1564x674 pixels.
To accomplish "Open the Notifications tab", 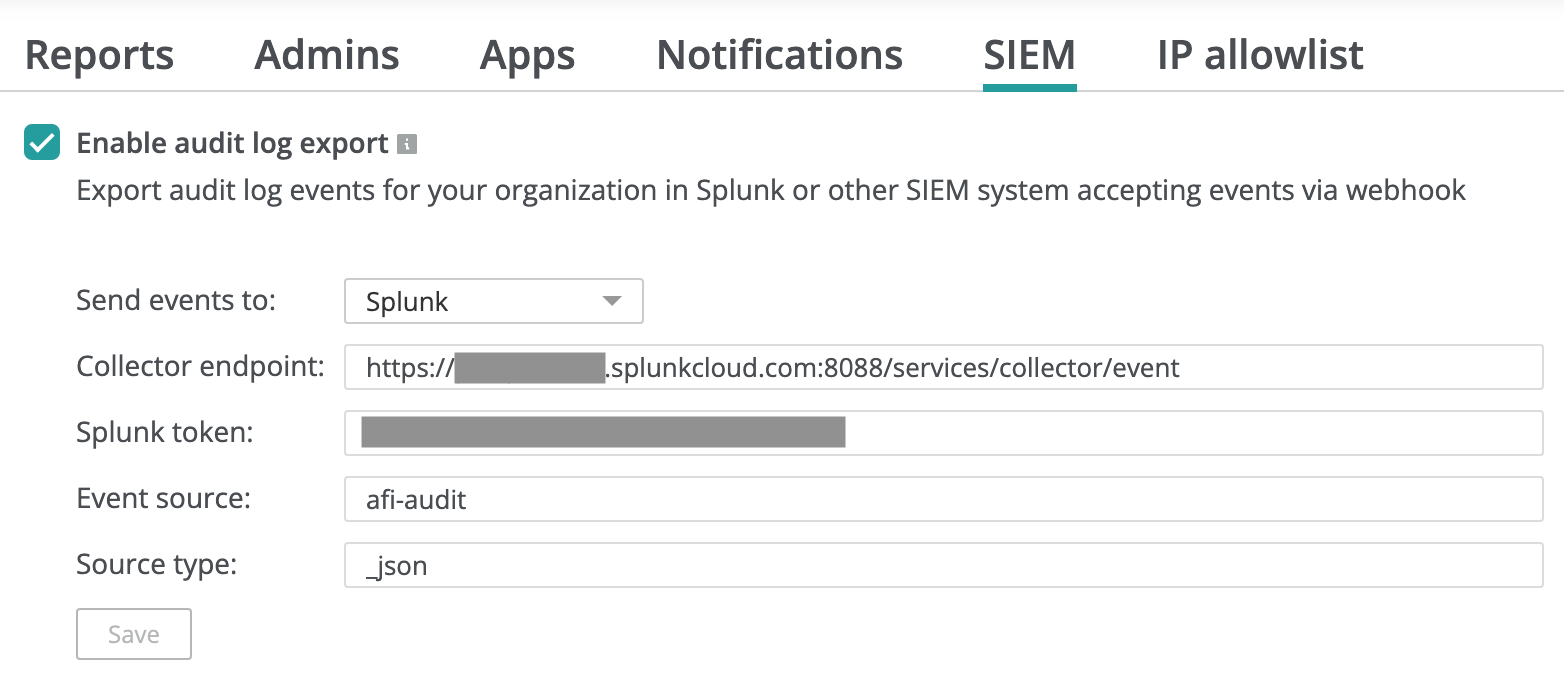I will (x=779, y=55).
